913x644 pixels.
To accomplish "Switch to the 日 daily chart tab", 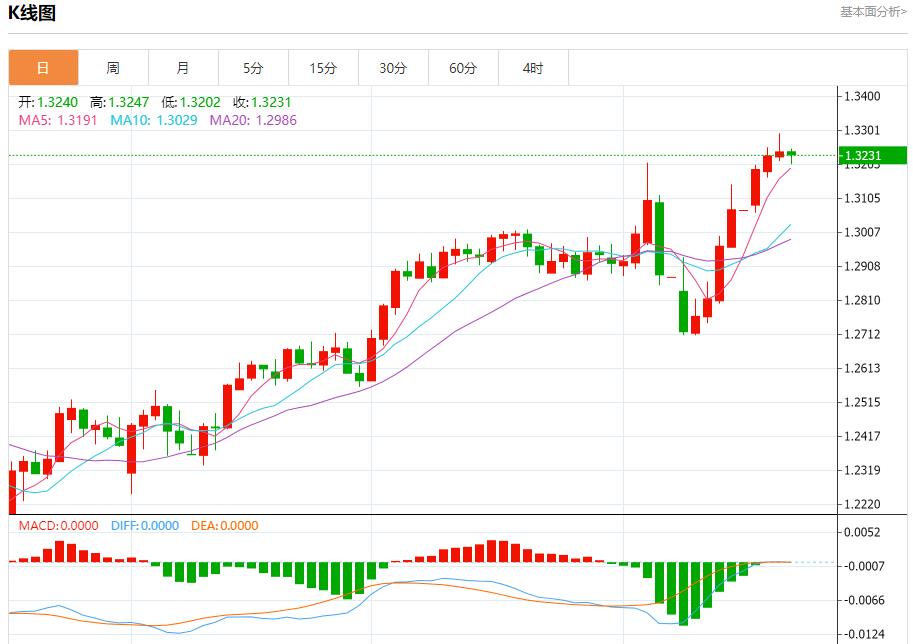I will tap(43, 68).
